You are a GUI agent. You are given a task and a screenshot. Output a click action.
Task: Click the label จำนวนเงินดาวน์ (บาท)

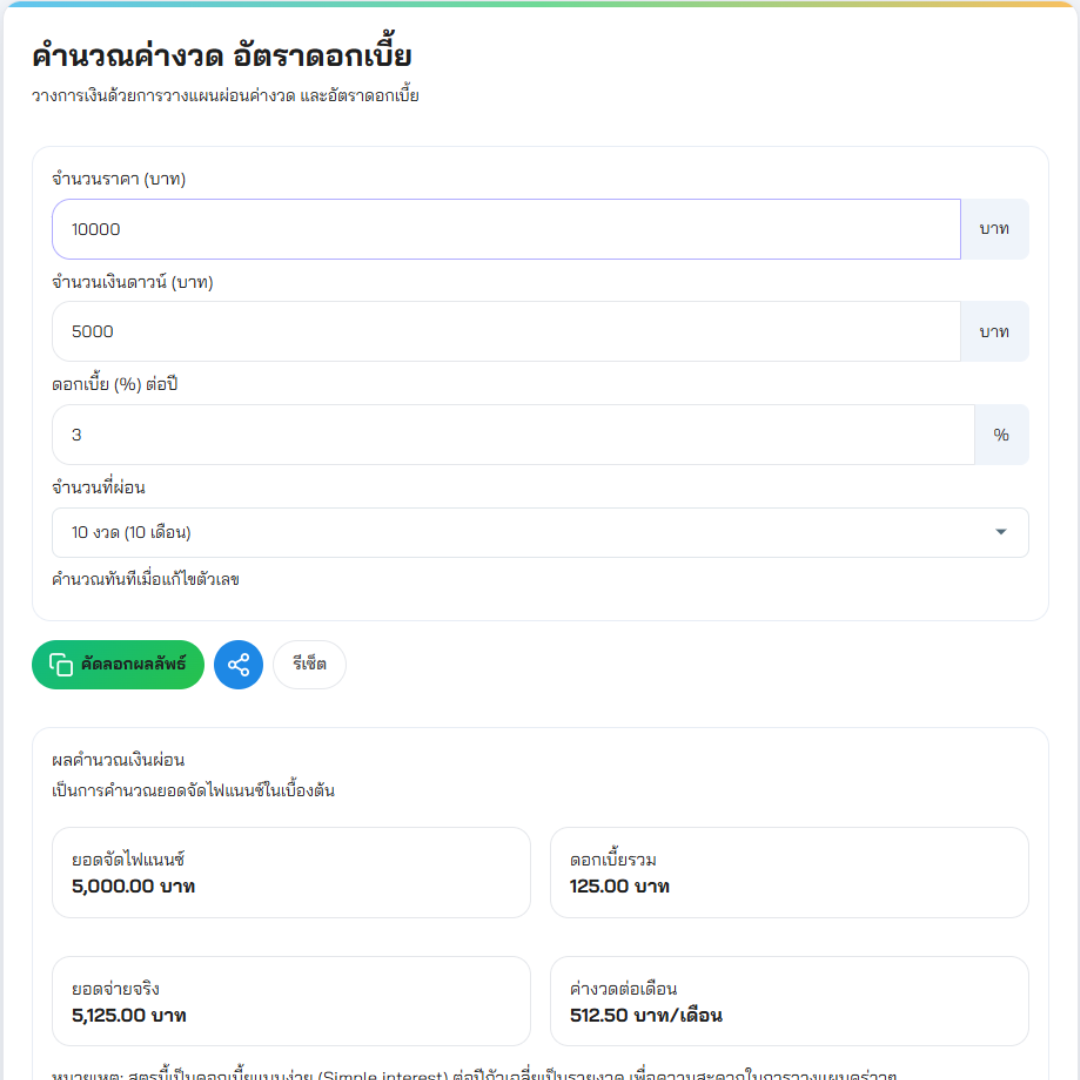[x=133, y=282]
